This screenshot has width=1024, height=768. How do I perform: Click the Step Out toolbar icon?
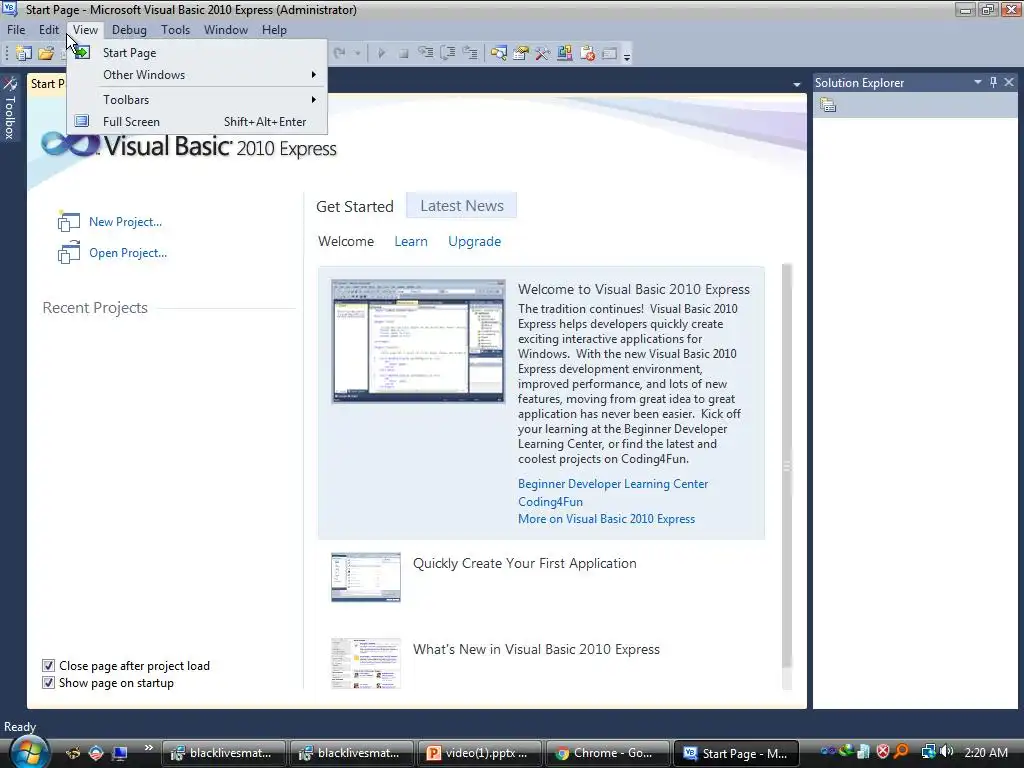point(470,53)
